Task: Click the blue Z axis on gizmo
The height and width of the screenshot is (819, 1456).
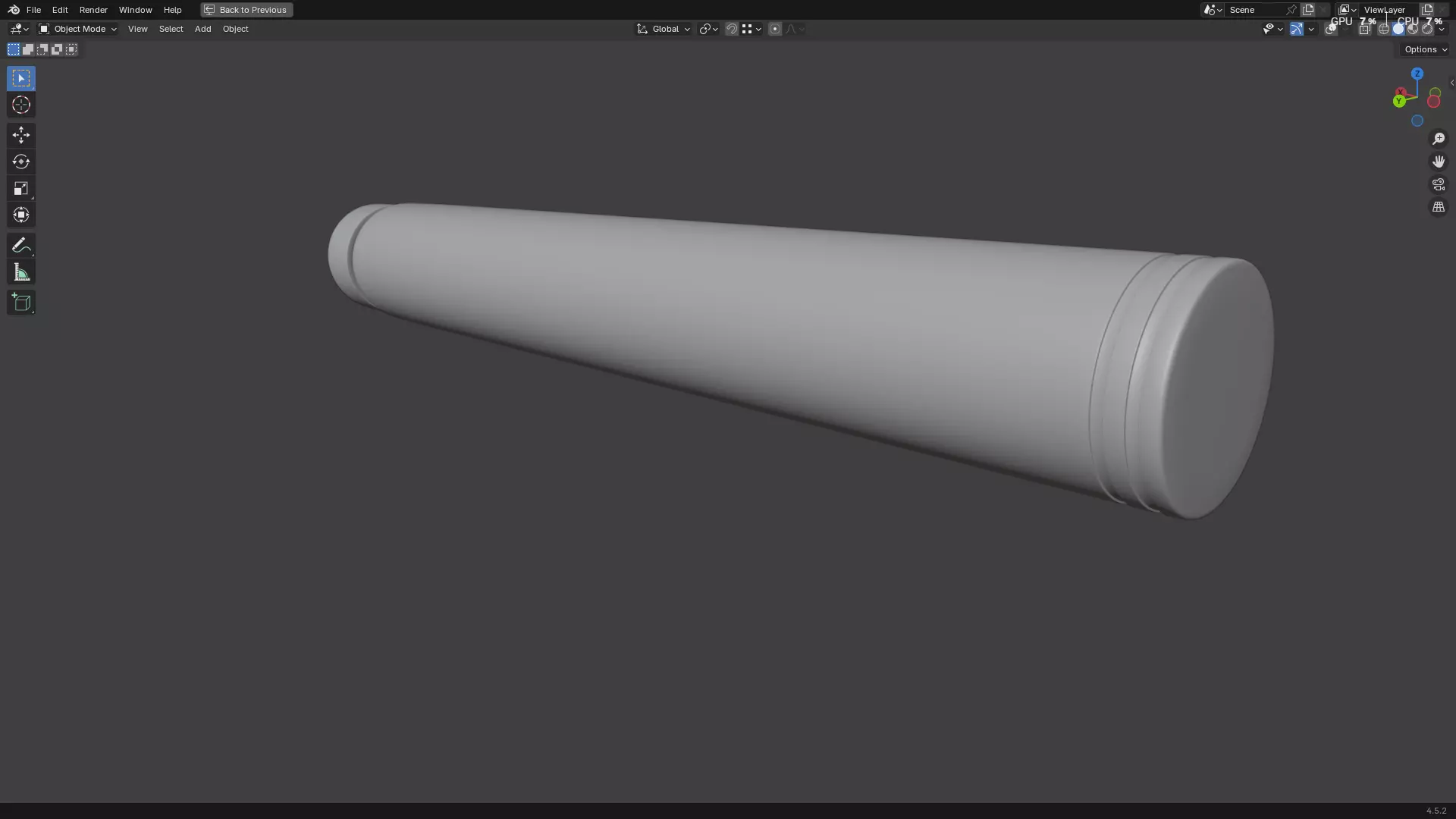Action: tap(1417, 74)
